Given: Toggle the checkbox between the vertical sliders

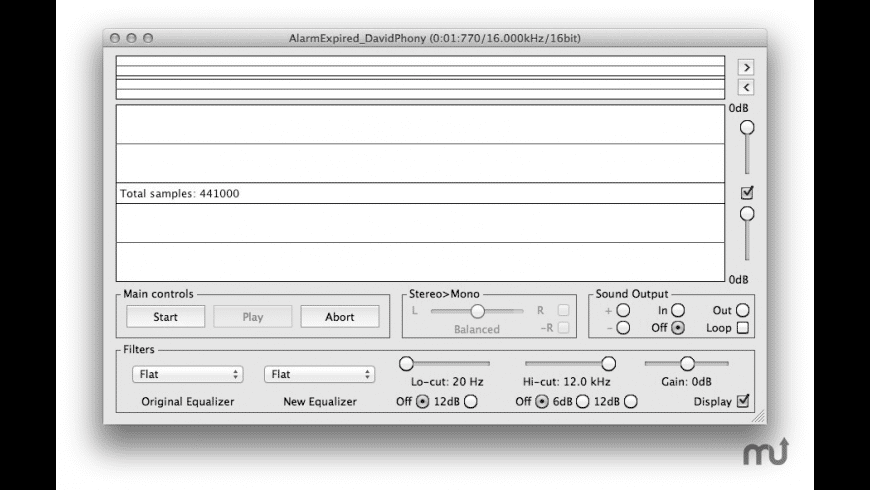Looking at the screenshot, I should (x=746, y=192).
